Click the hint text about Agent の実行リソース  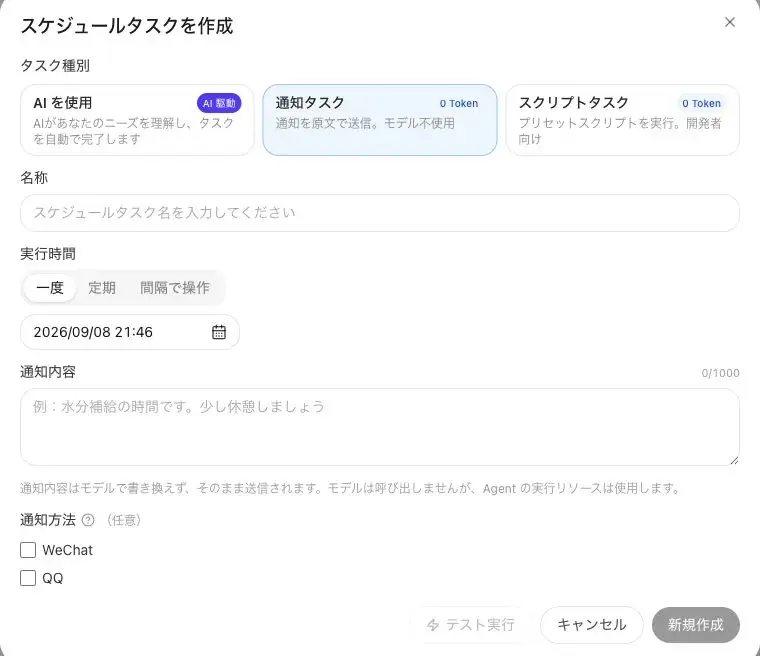coord(351,488)
